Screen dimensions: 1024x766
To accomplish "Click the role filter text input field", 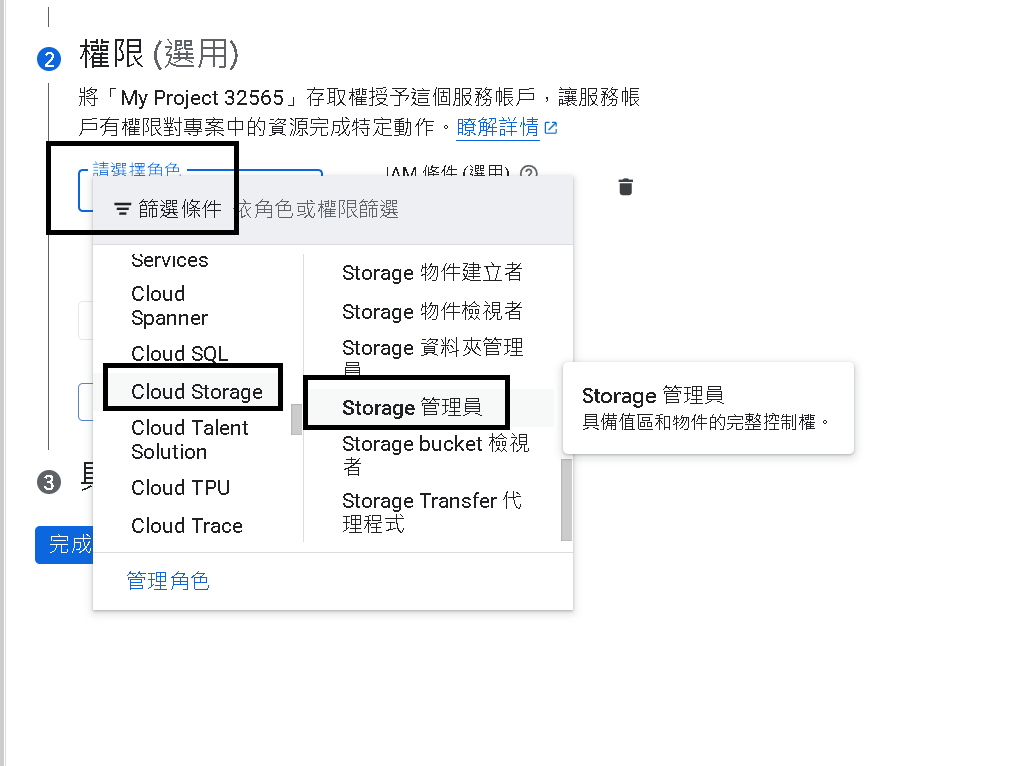I will pos(400,209).
